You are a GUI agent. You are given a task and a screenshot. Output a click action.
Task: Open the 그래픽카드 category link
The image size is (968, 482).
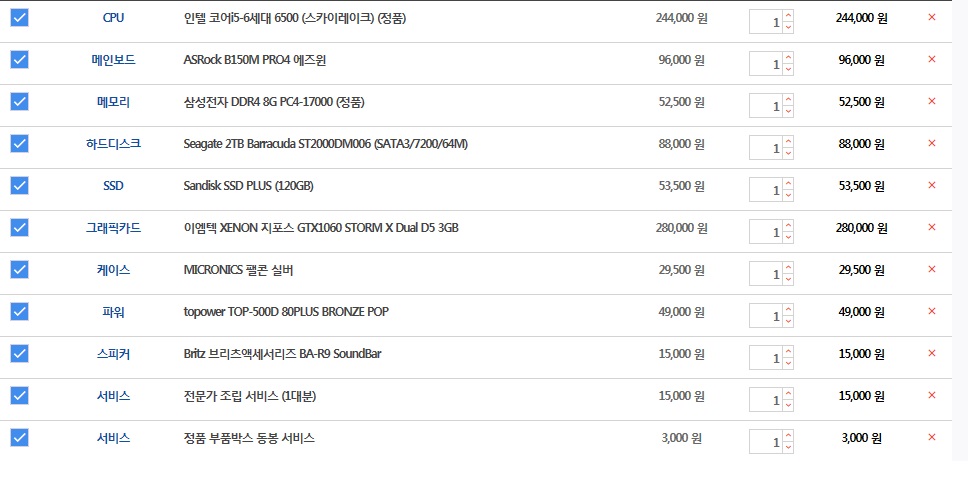point(113,228)
